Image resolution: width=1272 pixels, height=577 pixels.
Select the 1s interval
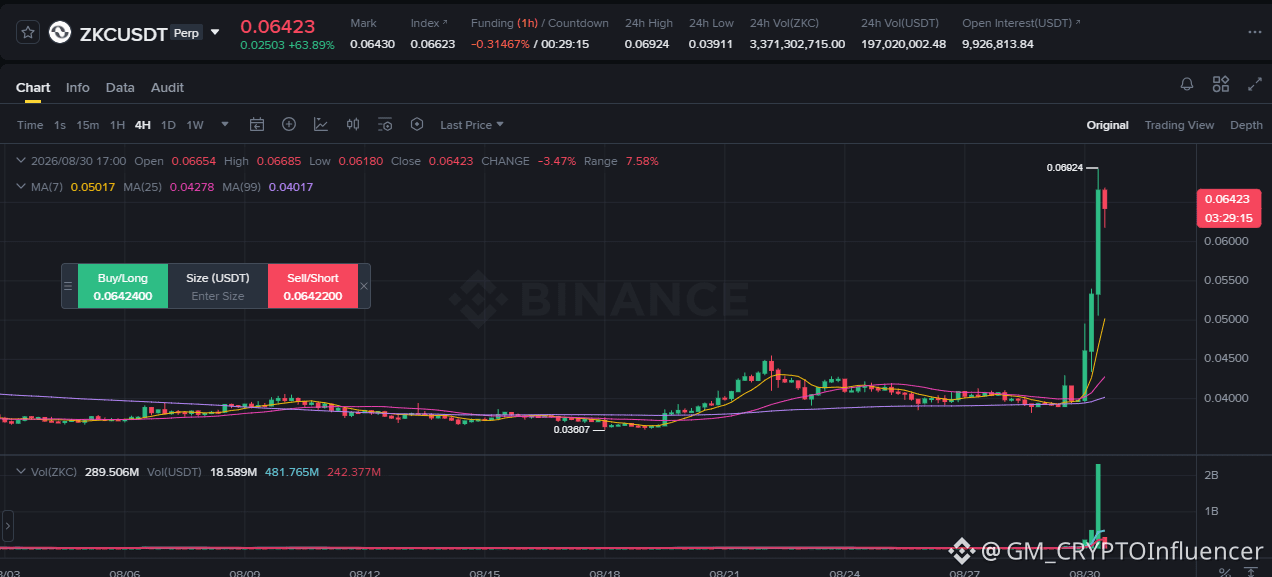(60, 125)
